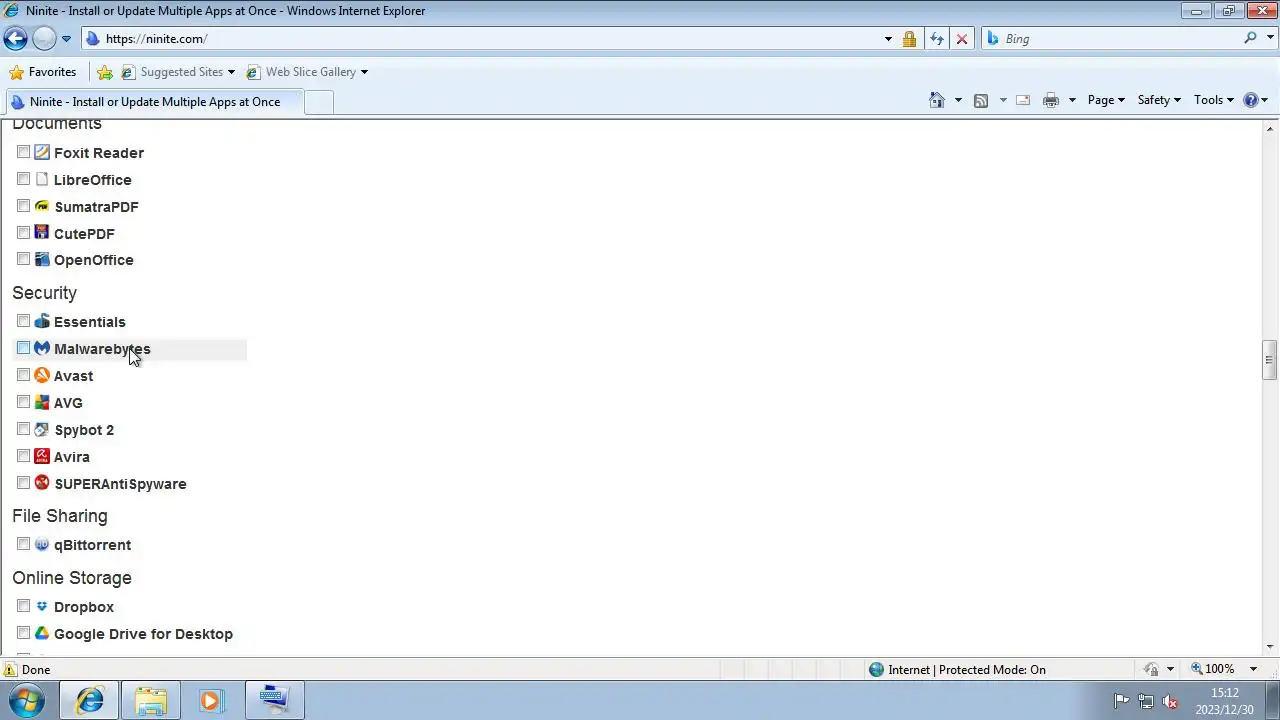Screen dimensions: 1280x720
Task: Open the Windows Start menu
Action: tap(27, 700)
